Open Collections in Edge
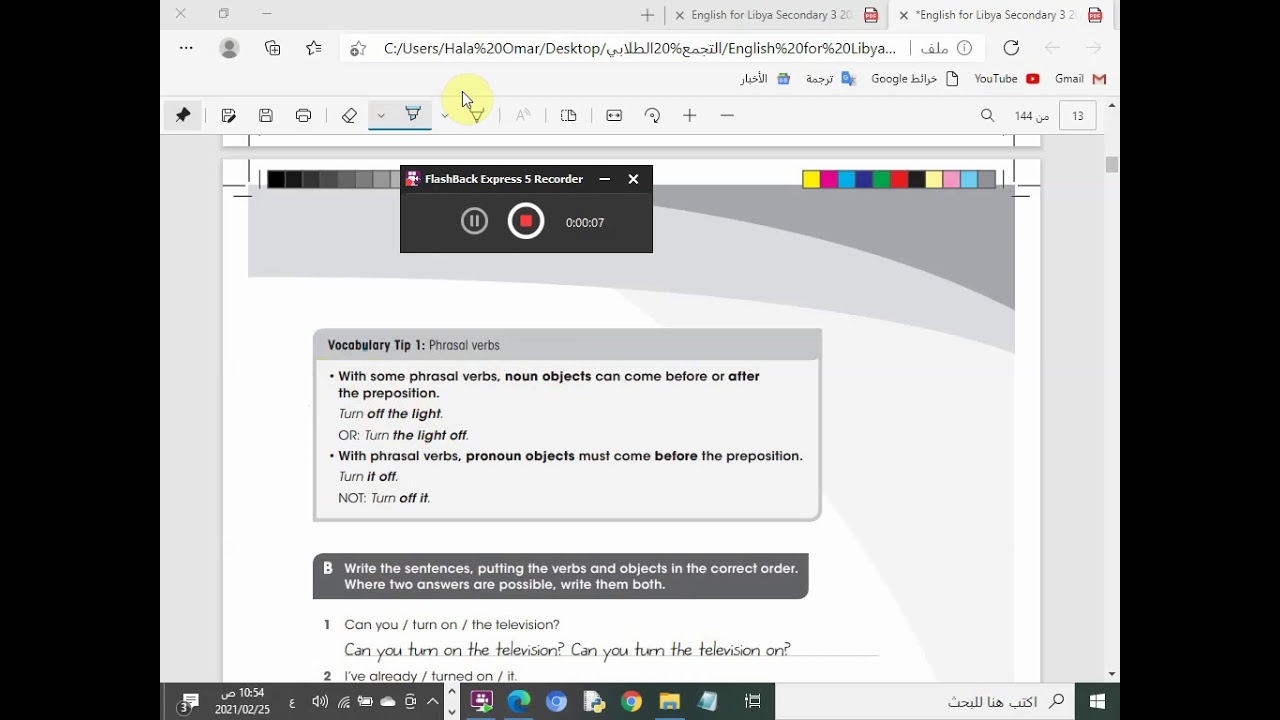 272,48
